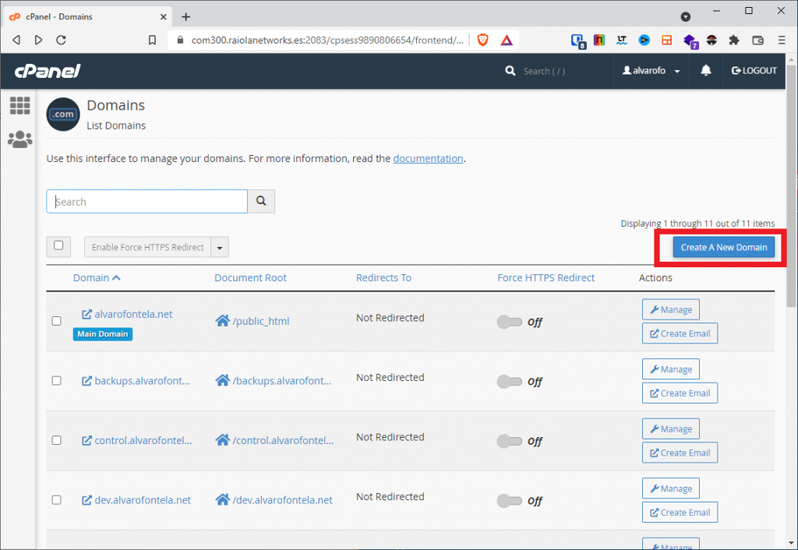Click the browser address bar URL
This screenshot has height=550, width=798.
coord(327,40)
